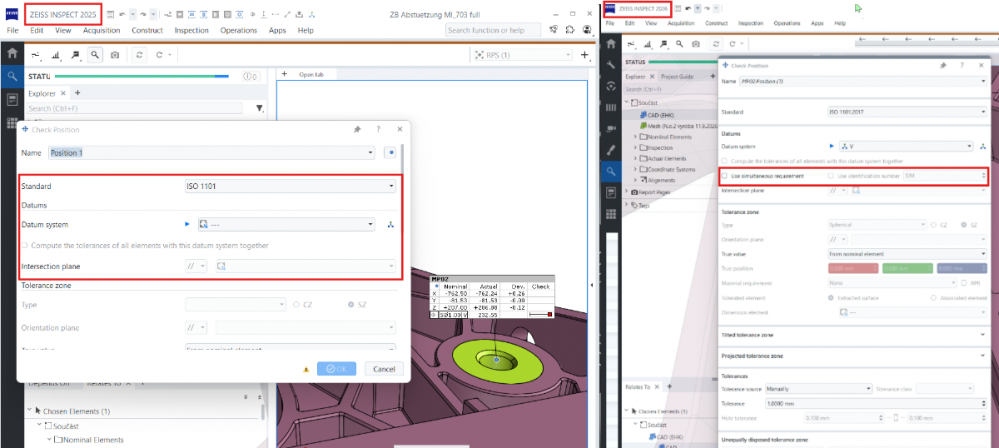Pin the ISO 1101:2017 Check Position dialog
This screenshot has width=999, height=448.
pos(942,65)
